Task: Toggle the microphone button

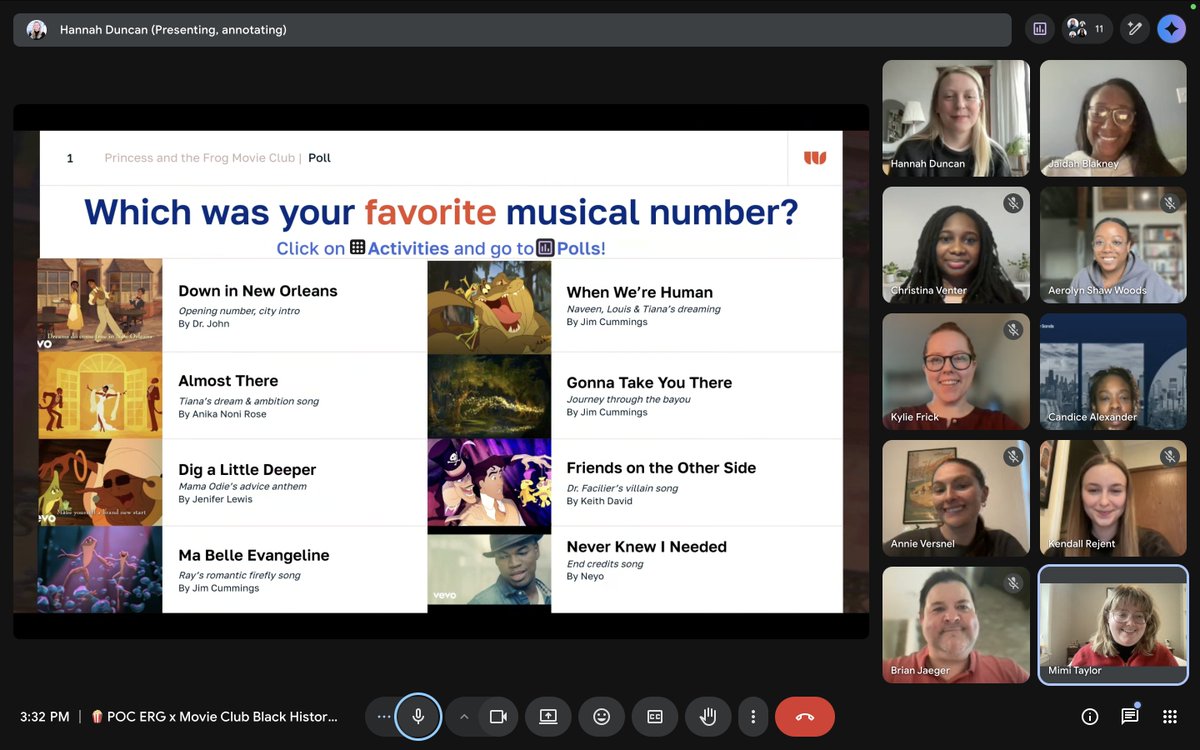Action: [418, 716]
